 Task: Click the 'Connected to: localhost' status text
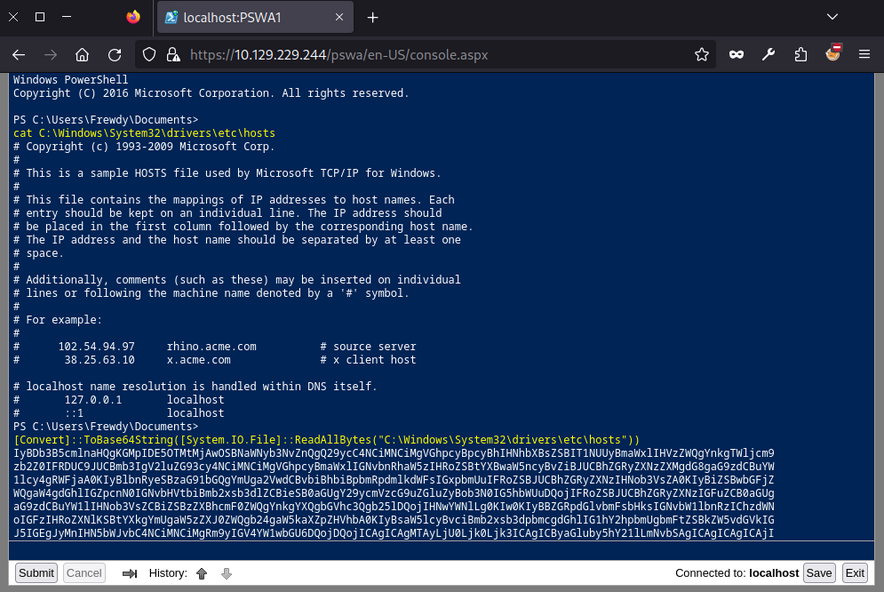pyautogui.click(x=737, y=573)
